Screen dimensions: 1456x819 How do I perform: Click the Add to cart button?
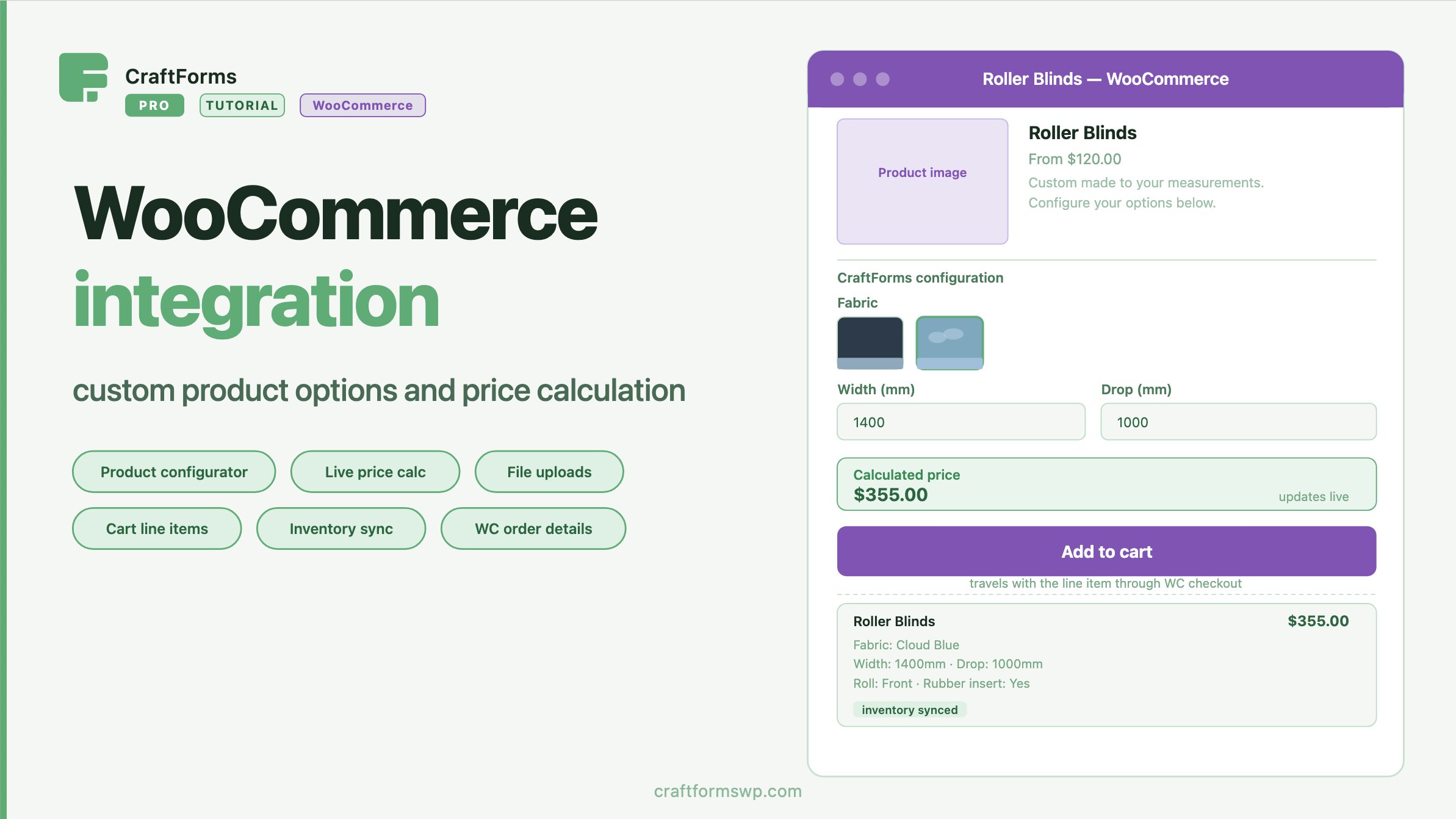pos(1106,551)
